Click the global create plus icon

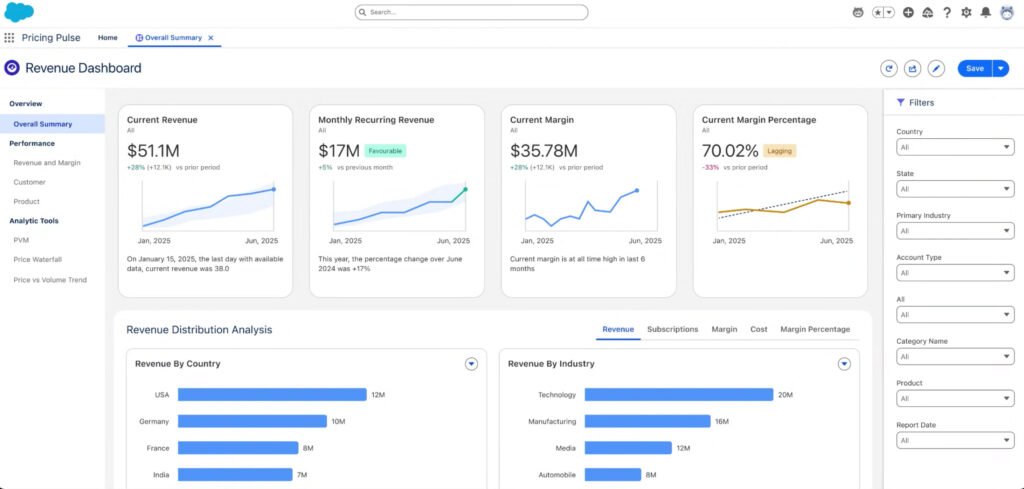click(908, 13)
